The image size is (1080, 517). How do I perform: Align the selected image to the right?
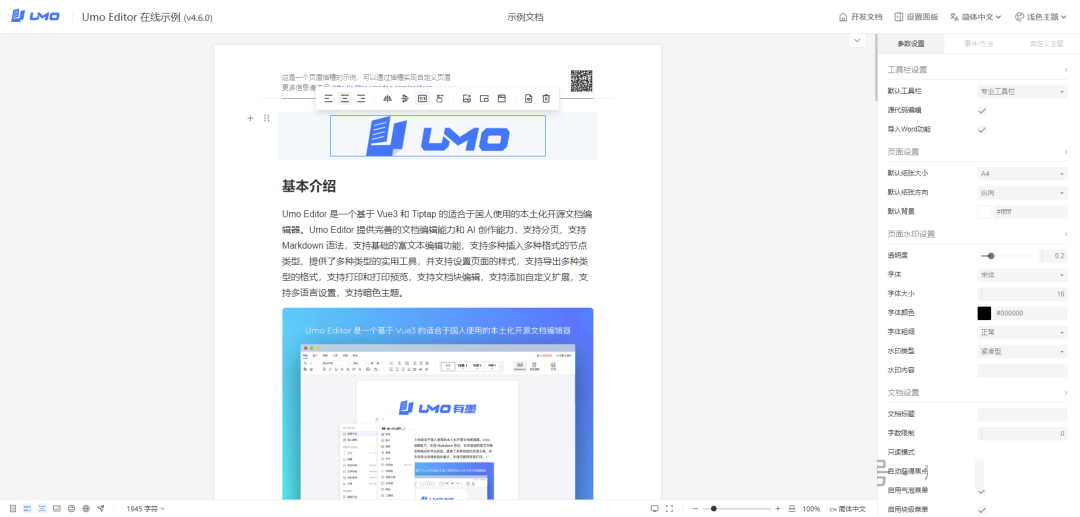[x=361, y=98]
